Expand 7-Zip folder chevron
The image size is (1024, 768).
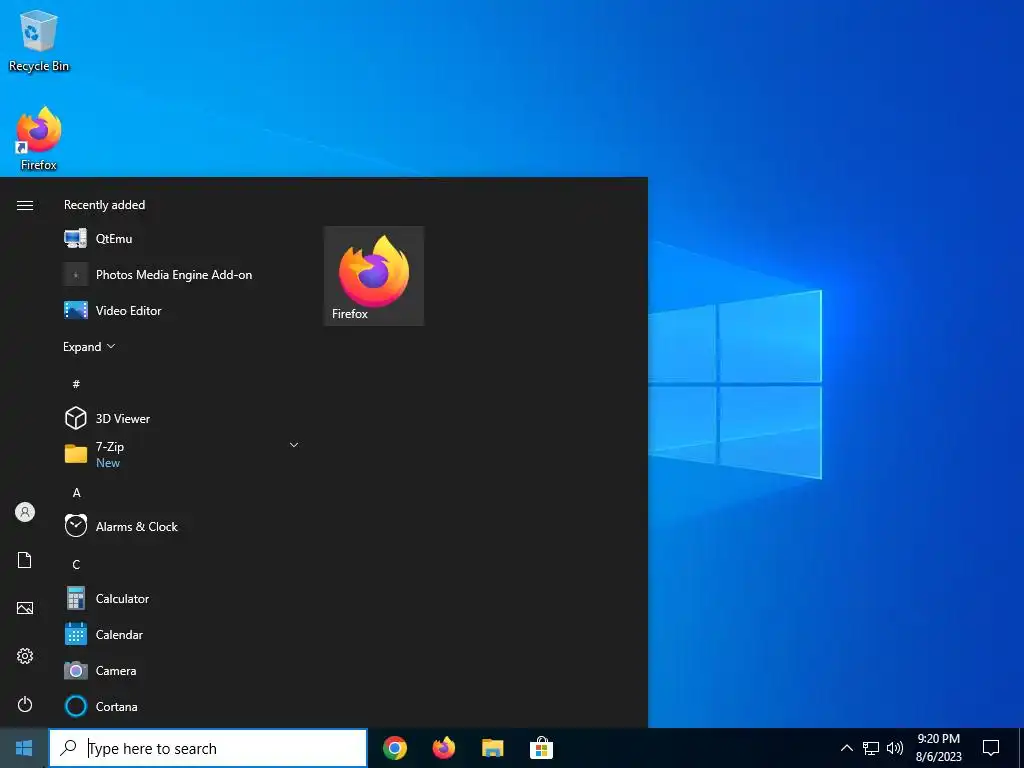point(294,445)
